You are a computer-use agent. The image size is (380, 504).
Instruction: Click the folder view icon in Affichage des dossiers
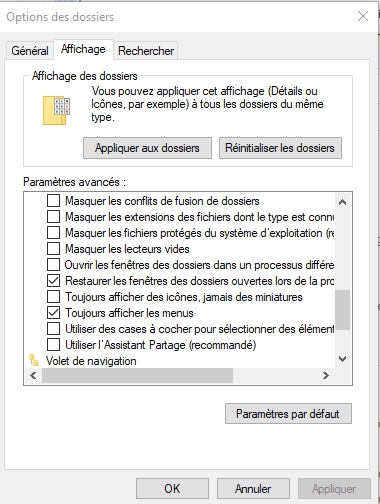tap(56, 110)
